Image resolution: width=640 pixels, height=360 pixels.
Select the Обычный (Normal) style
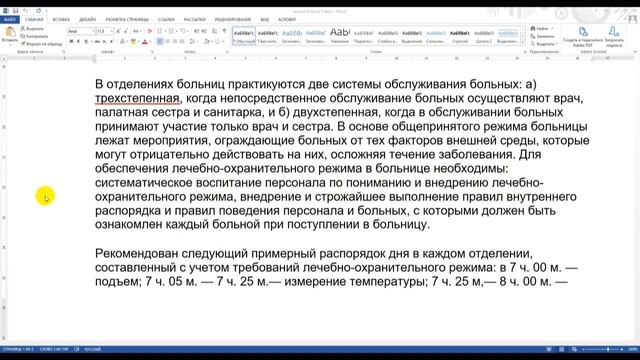click(244, 36)
